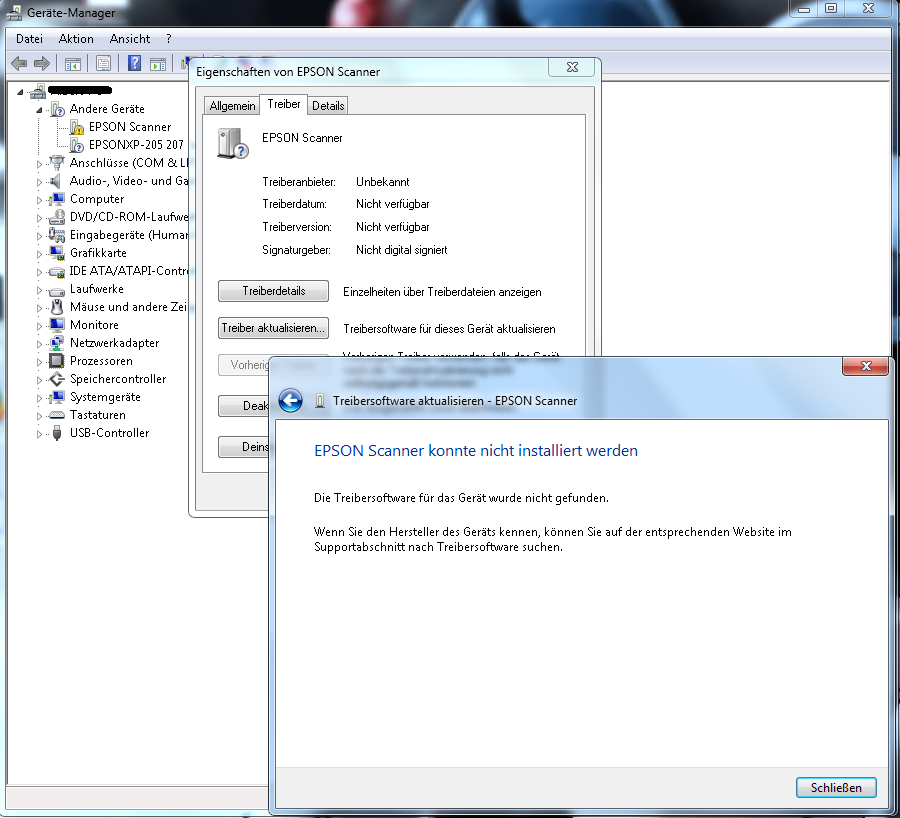Click the blue back arrow in driver wizard

click(290, 400)
